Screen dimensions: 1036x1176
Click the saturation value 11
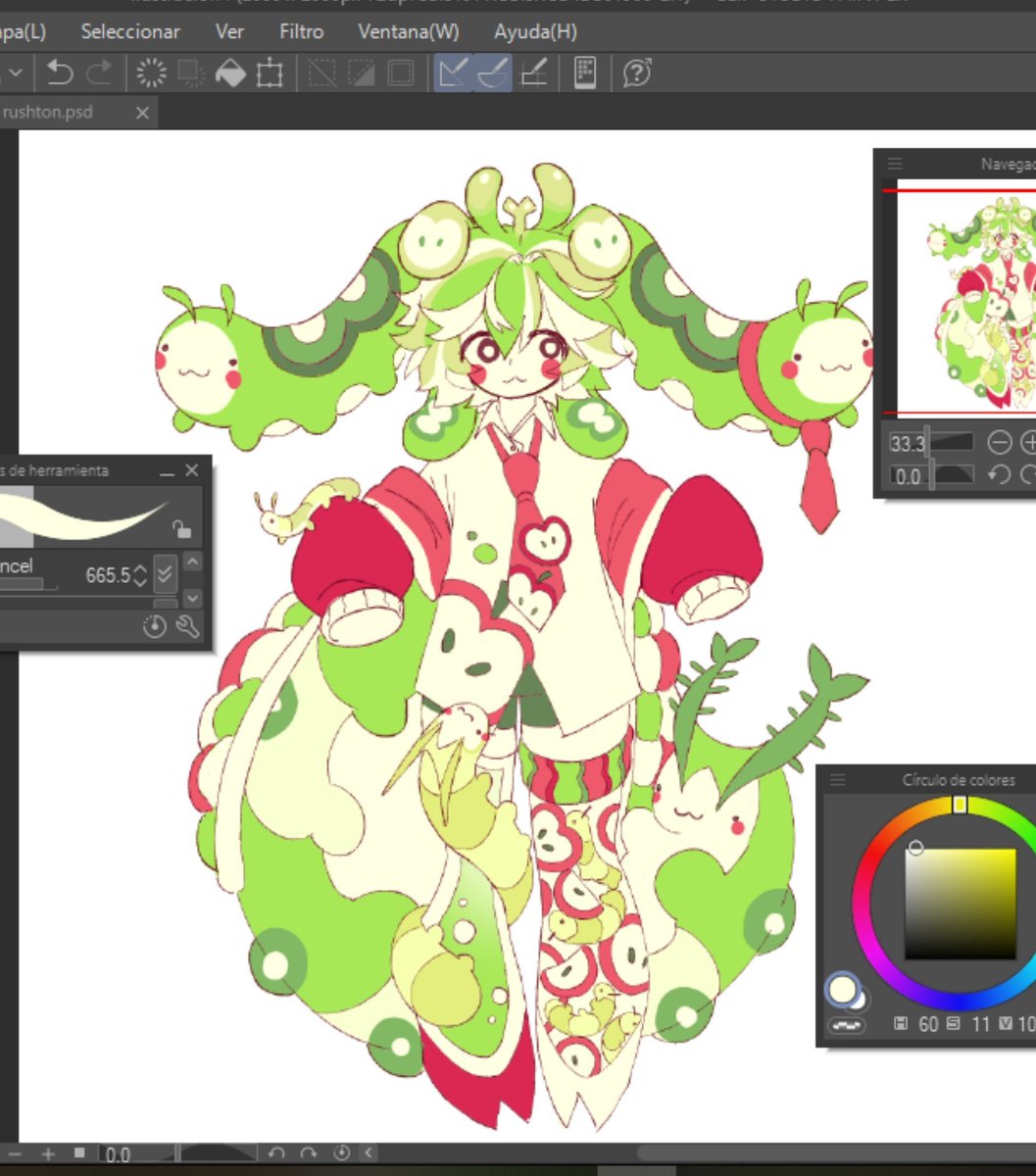(x=980, y=1024)
